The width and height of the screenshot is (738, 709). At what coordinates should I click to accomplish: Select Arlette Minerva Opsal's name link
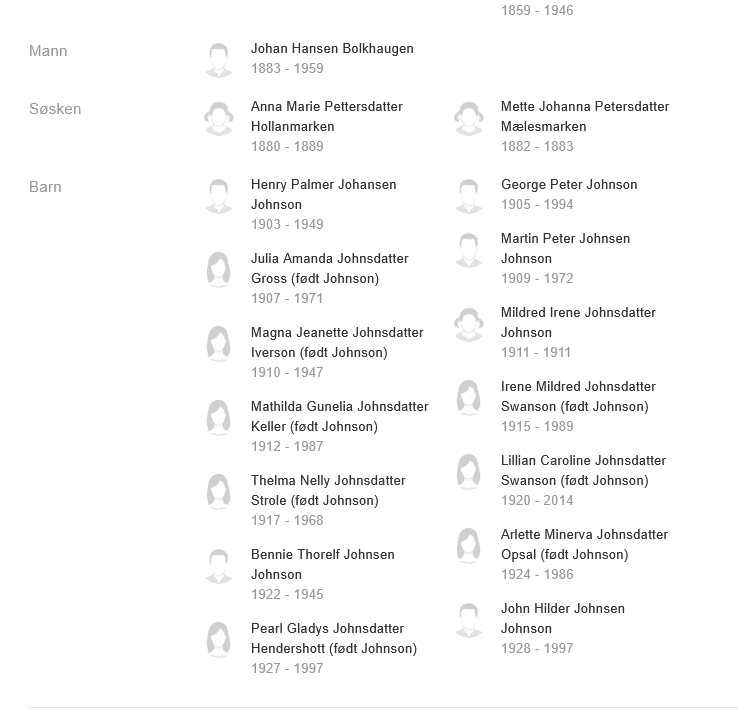coord(584,544)
